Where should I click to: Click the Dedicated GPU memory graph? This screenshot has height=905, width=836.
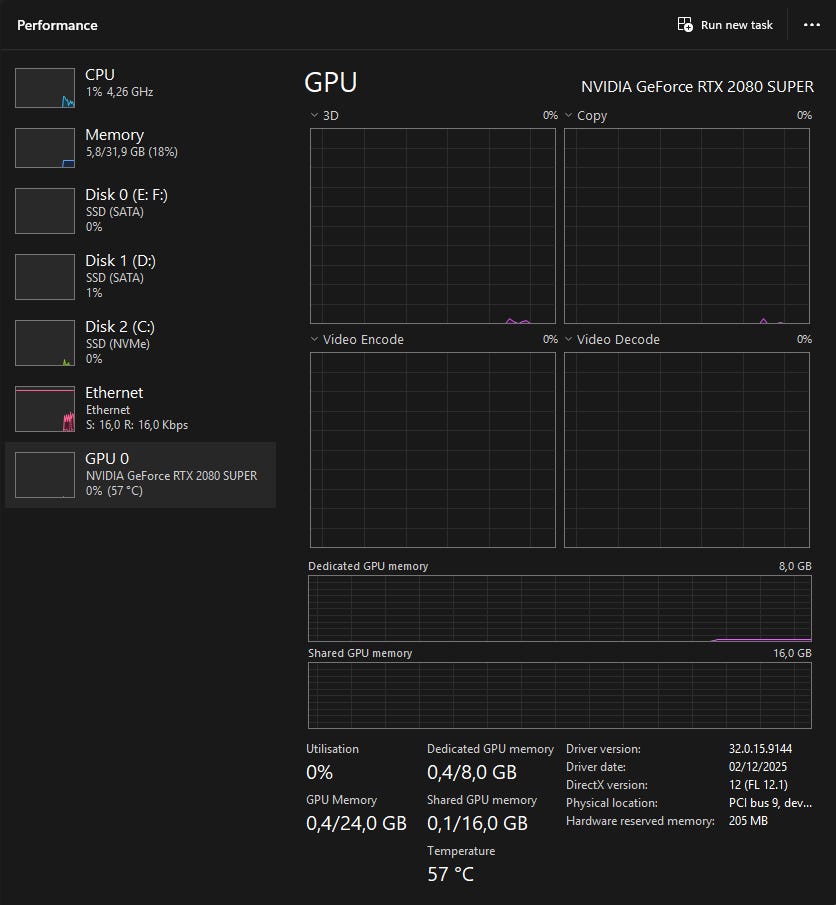click(559, 608)
